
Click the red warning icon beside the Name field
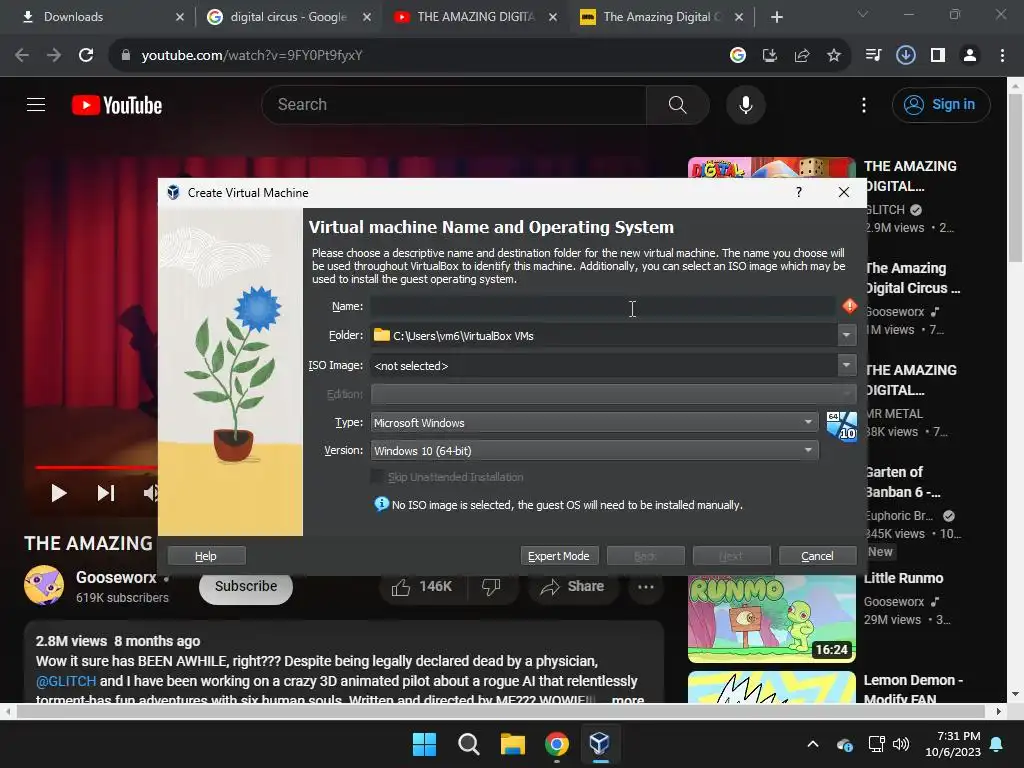tap(850, 306)
